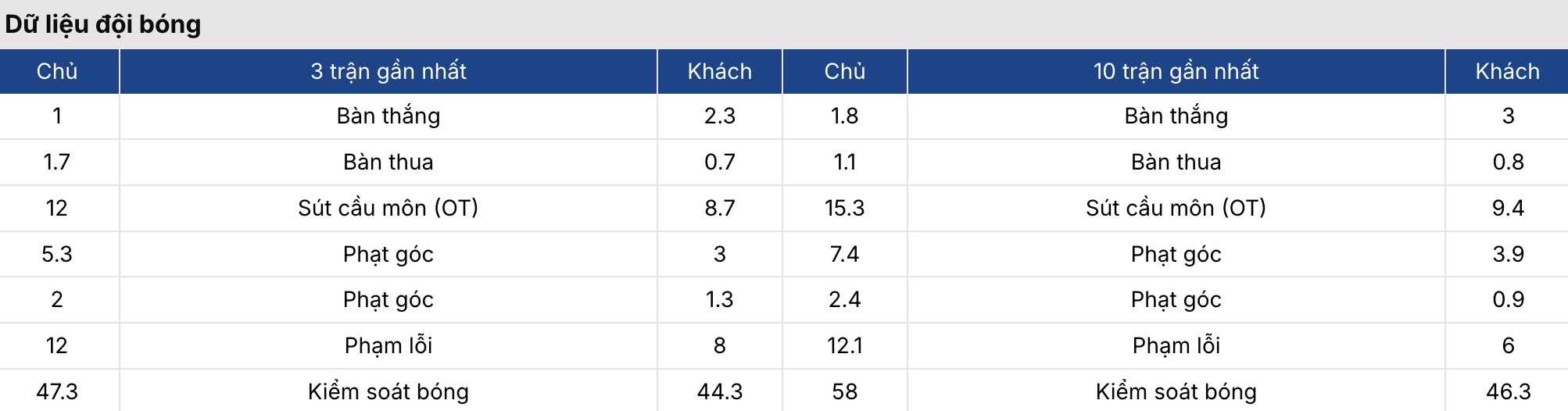The width and height of the screenshot is (1568, 411).
Task: Click the 7.4 corner kicks value
Action: (844, 254)
